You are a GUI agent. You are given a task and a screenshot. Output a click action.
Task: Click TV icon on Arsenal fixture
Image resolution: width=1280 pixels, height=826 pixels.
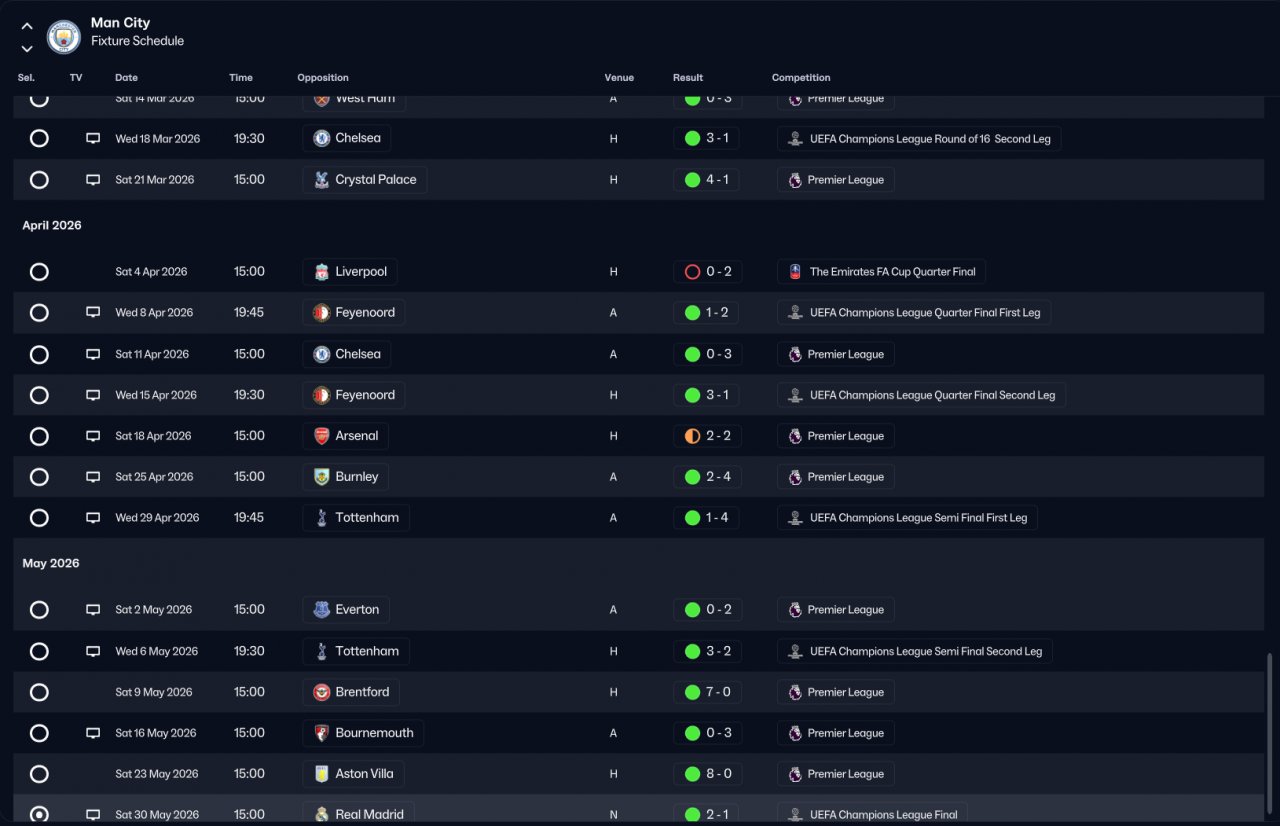(x=93, y=436)
